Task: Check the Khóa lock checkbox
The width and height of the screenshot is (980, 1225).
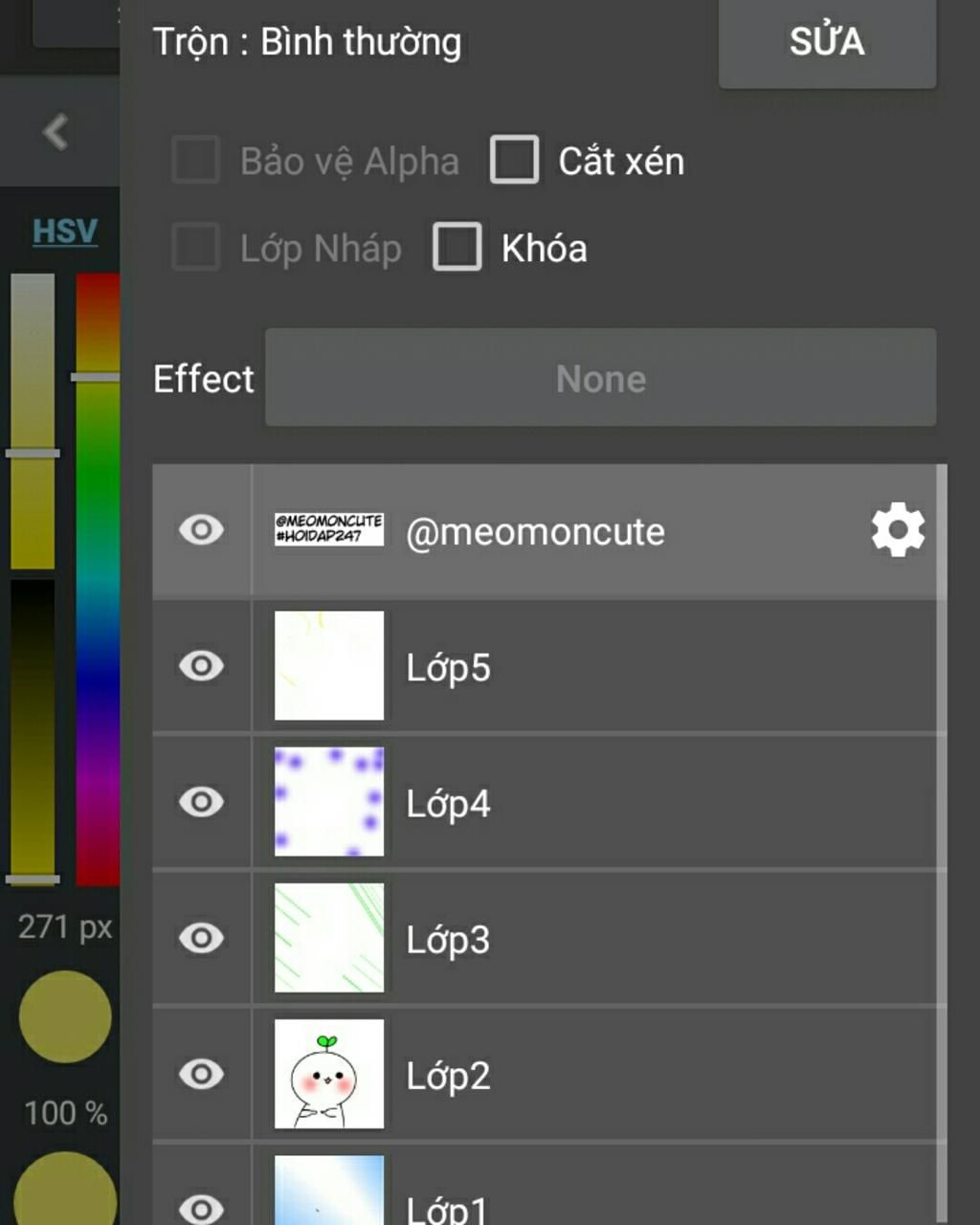Action: click(457, 247)
